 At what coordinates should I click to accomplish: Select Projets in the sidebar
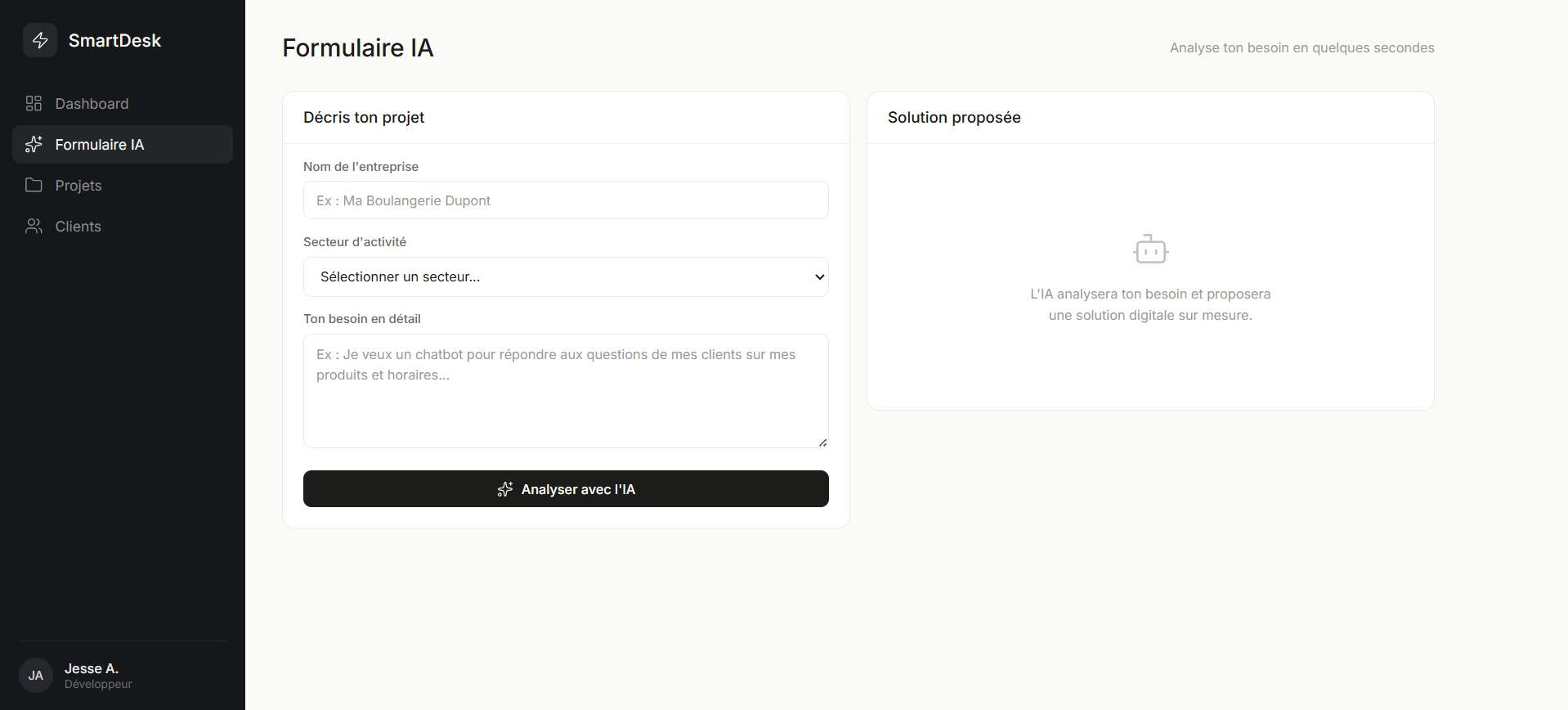click(x=123, y=185)
